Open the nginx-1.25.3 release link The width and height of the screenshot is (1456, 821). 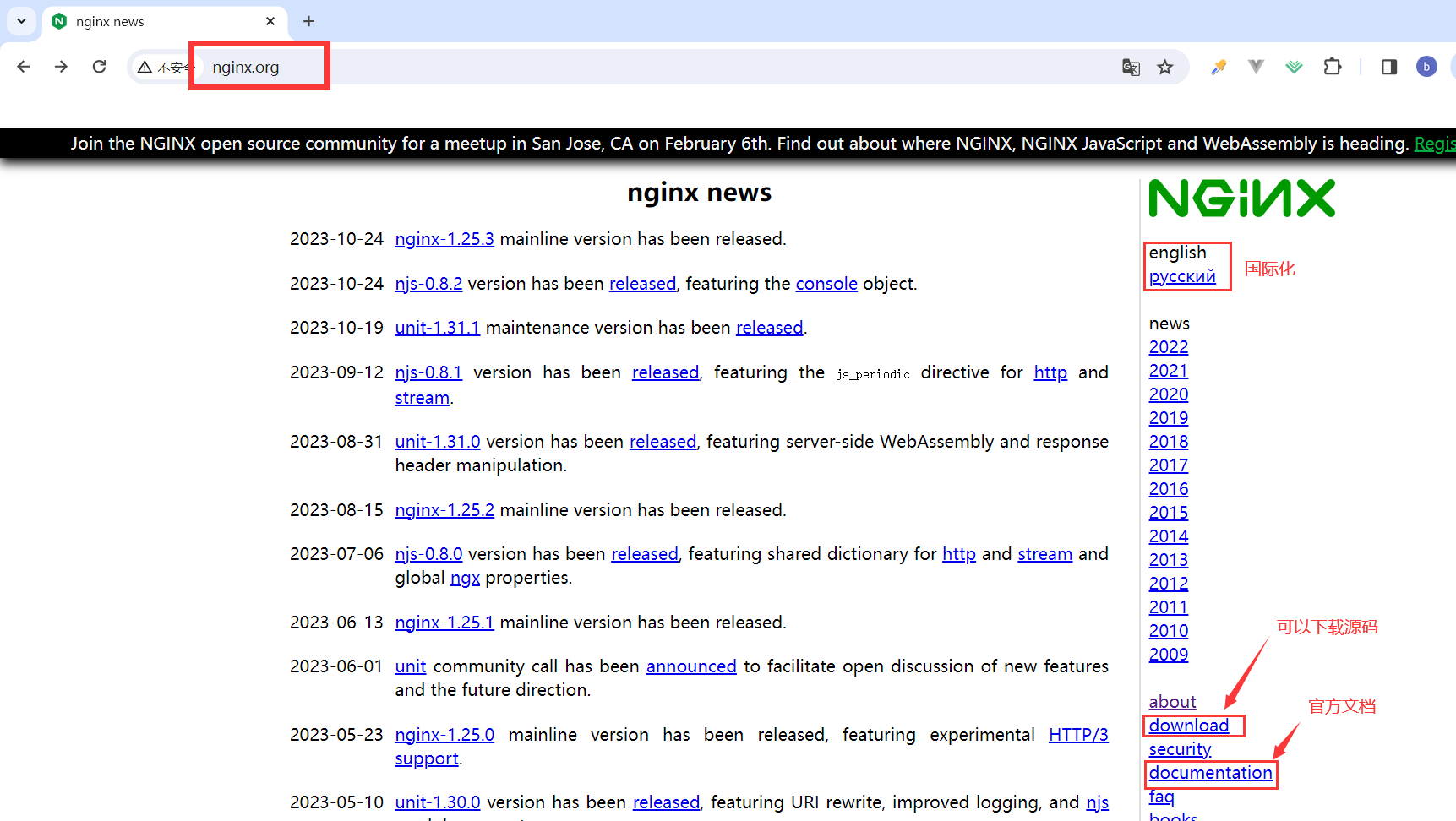pos(444,239)
